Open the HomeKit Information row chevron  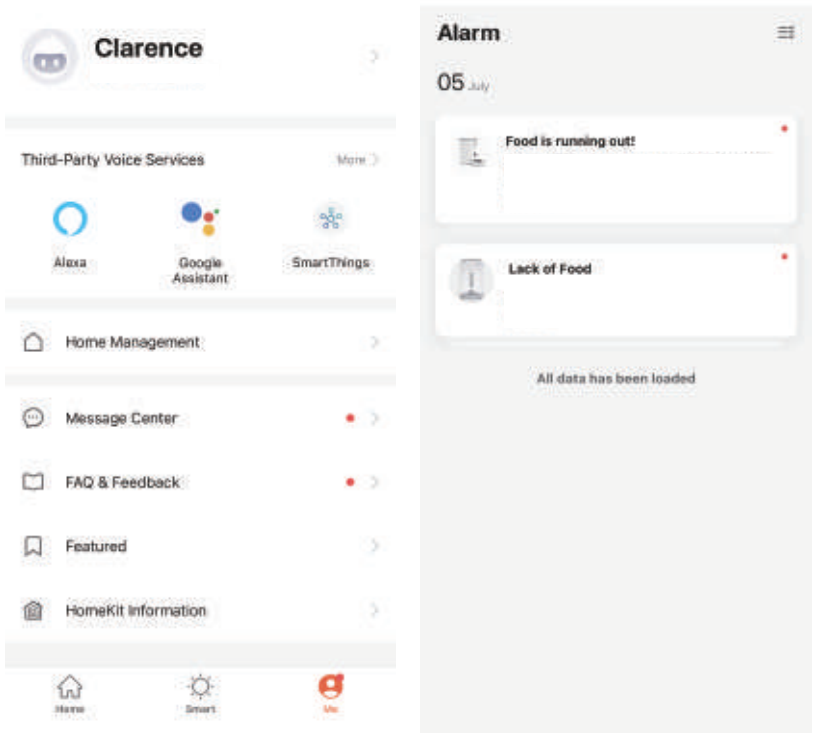tap(375, 610)
